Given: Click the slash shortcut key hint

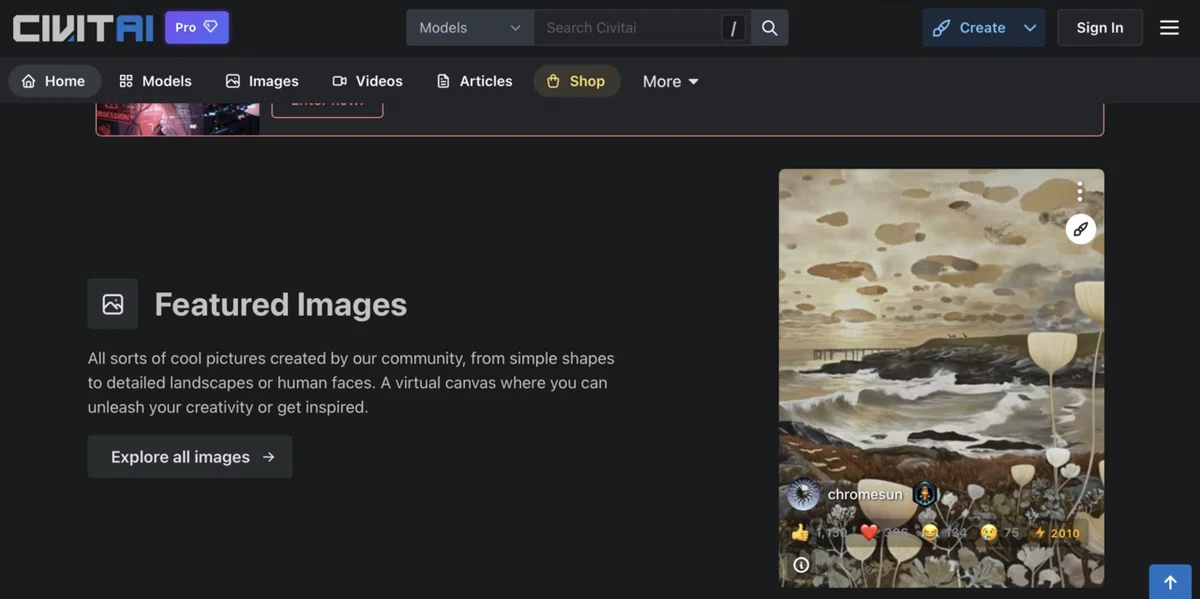Looking at the screenshot, I should coord(734,28).
